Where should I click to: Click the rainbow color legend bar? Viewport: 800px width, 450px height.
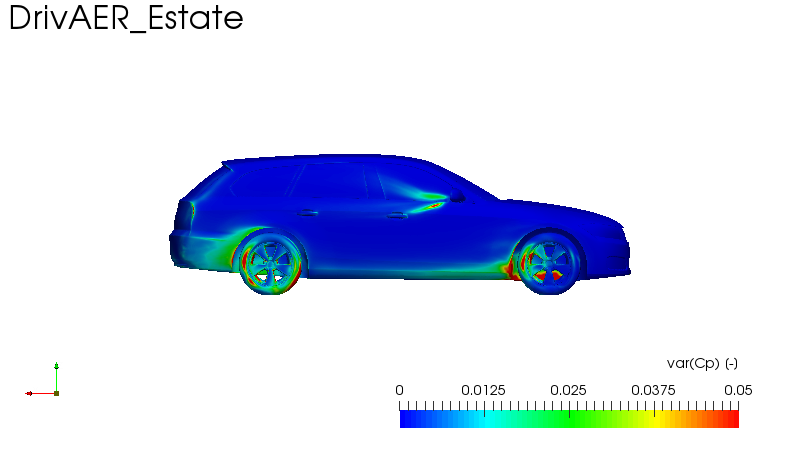pyautogui.click(x=569, y=419)
